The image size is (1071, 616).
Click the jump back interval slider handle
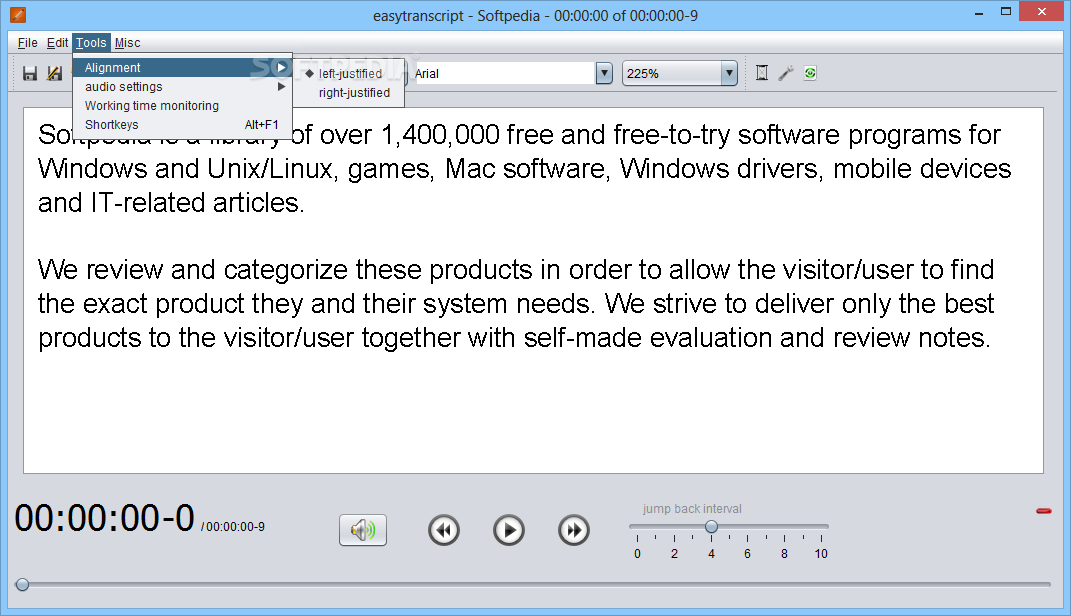[711, 527]
